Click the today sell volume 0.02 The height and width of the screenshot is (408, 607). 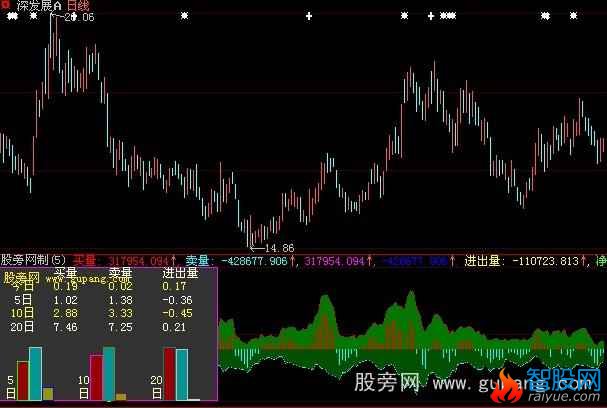pos(120,286)
